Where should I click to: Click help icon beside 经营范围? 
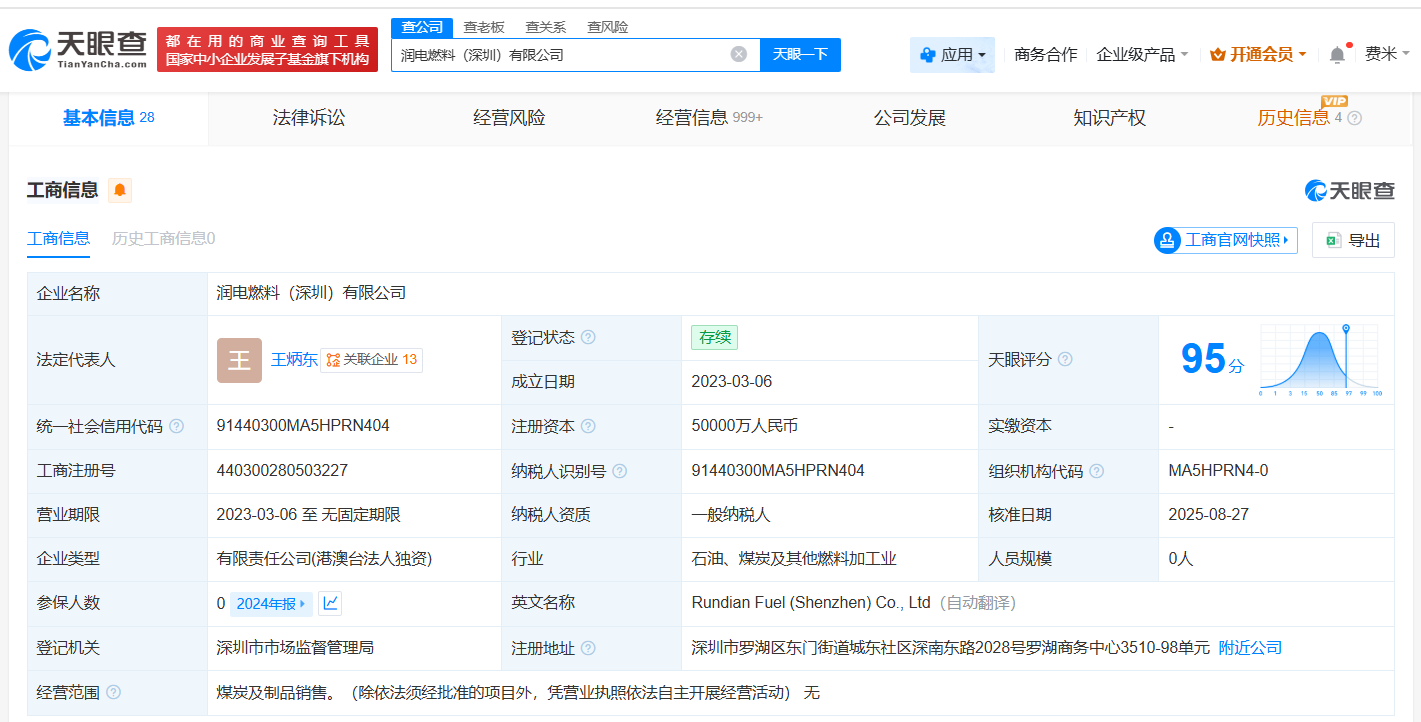(x=114, y=692)
